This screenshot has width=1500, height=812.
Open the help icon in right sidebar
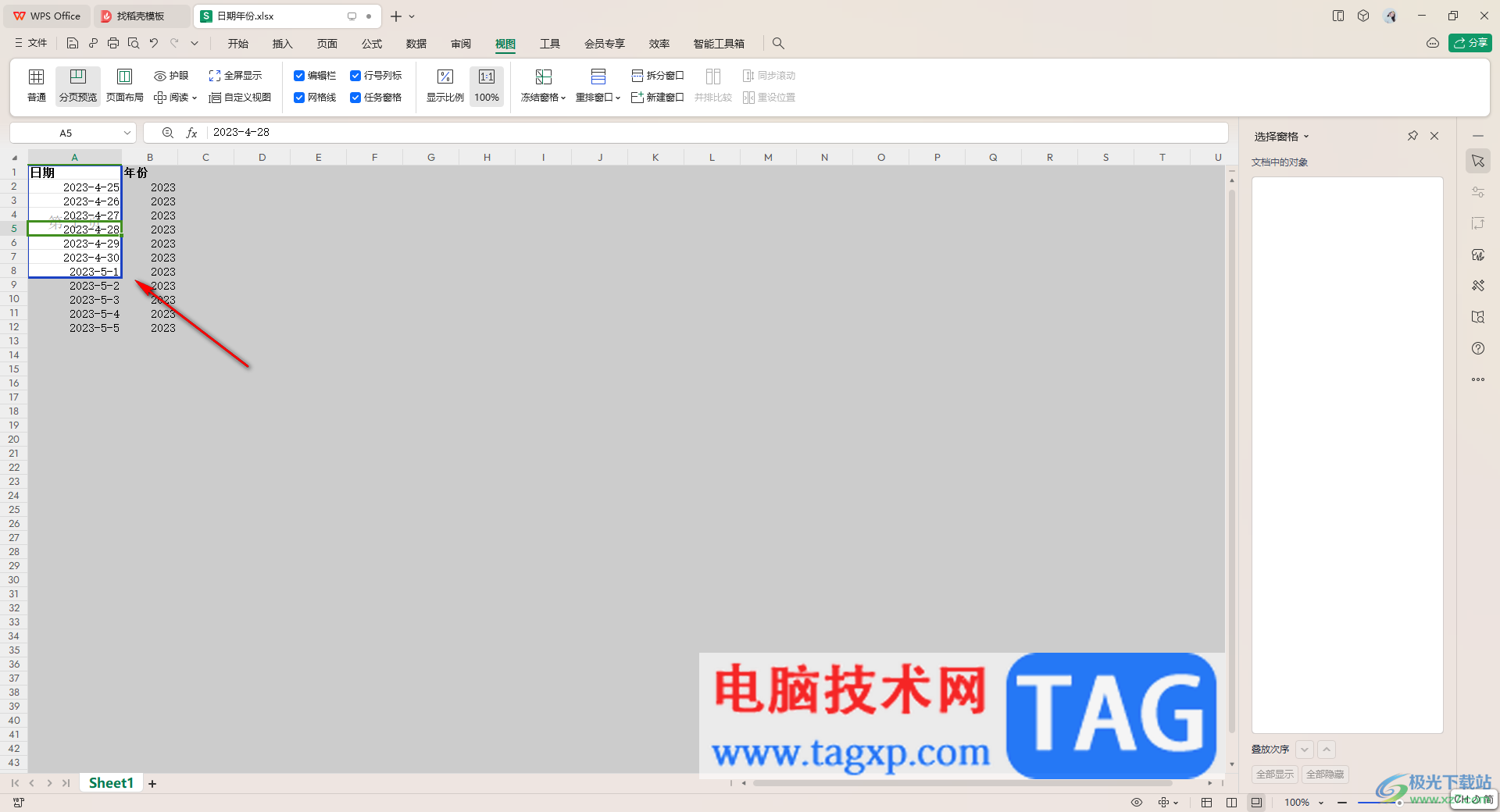pos(1478,348)
